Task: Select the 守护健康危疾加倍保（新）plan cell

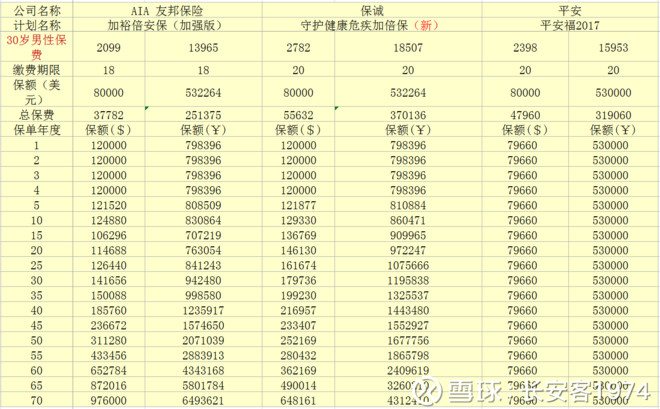Action: click(x=372, y=25)
